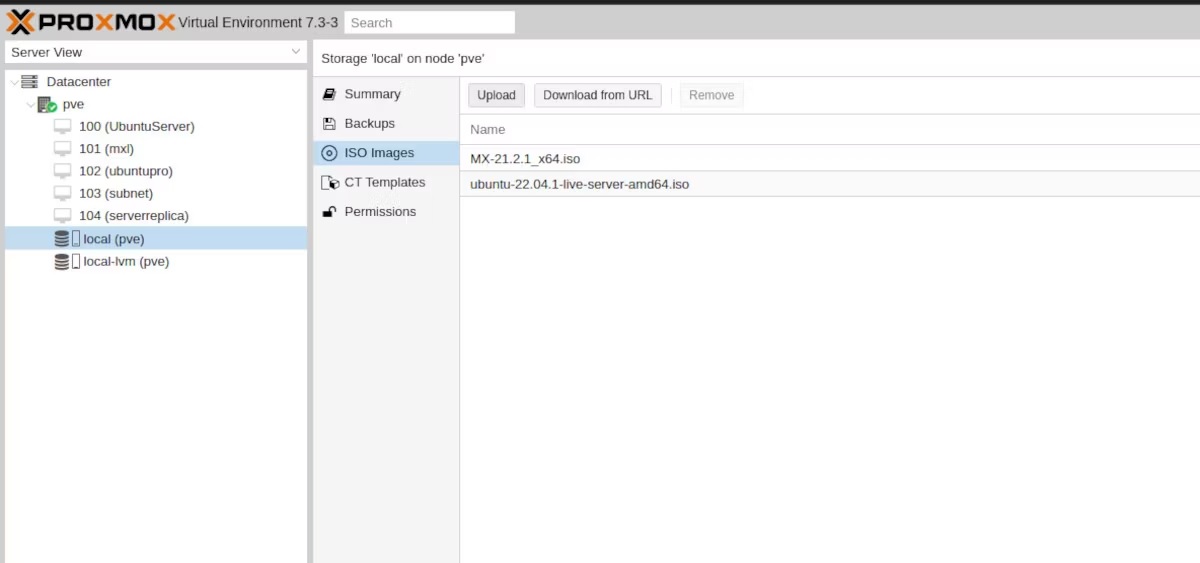This screenshot has width=1200, height=563.
Task: Click monitor icon for VM 102 ubuntupro
Action: pyautogui.click(x=63, y=171)
